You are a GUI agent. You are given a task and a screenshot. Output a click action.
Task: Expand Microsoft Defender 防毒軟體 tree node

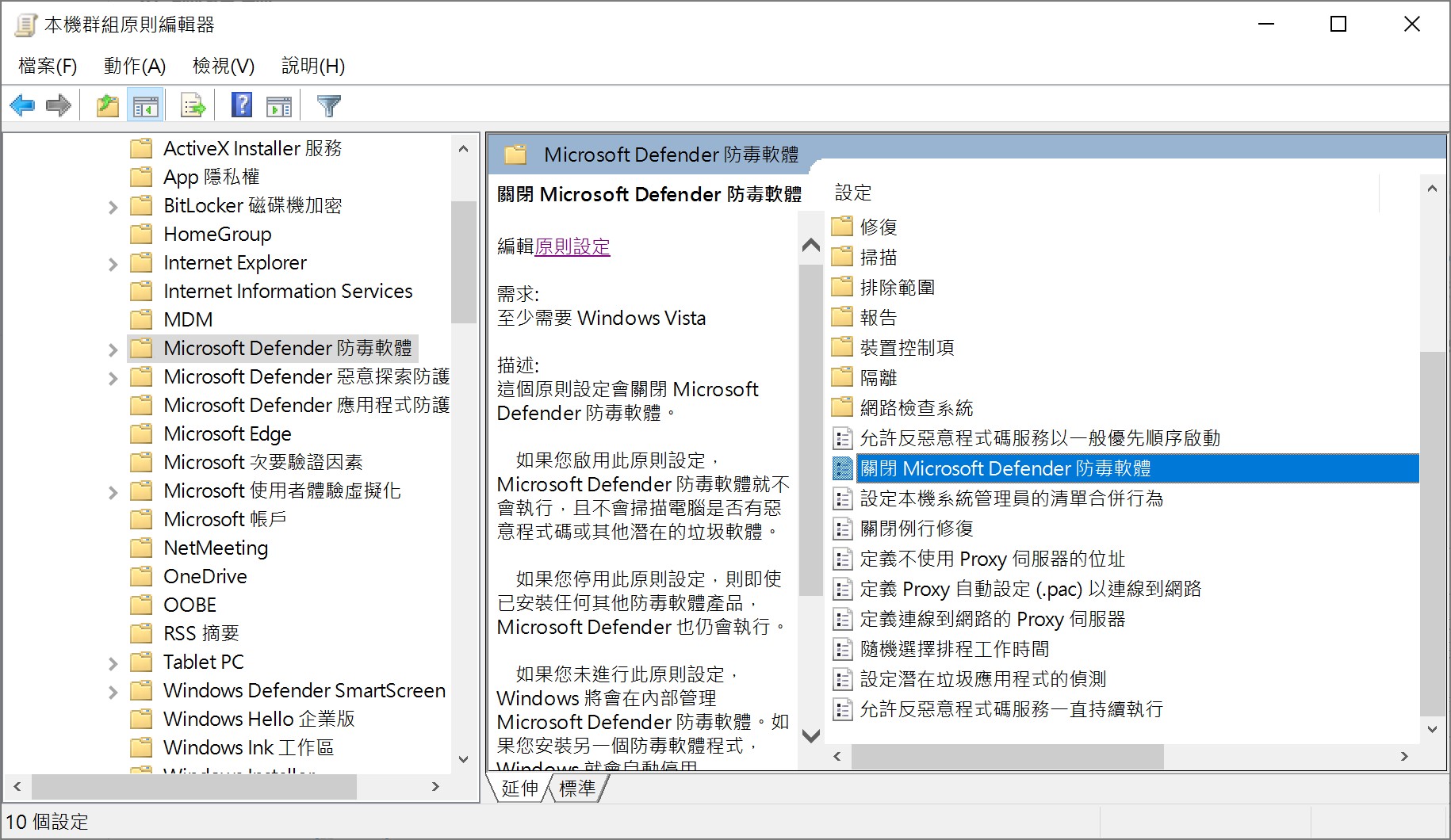click(113, 349)
